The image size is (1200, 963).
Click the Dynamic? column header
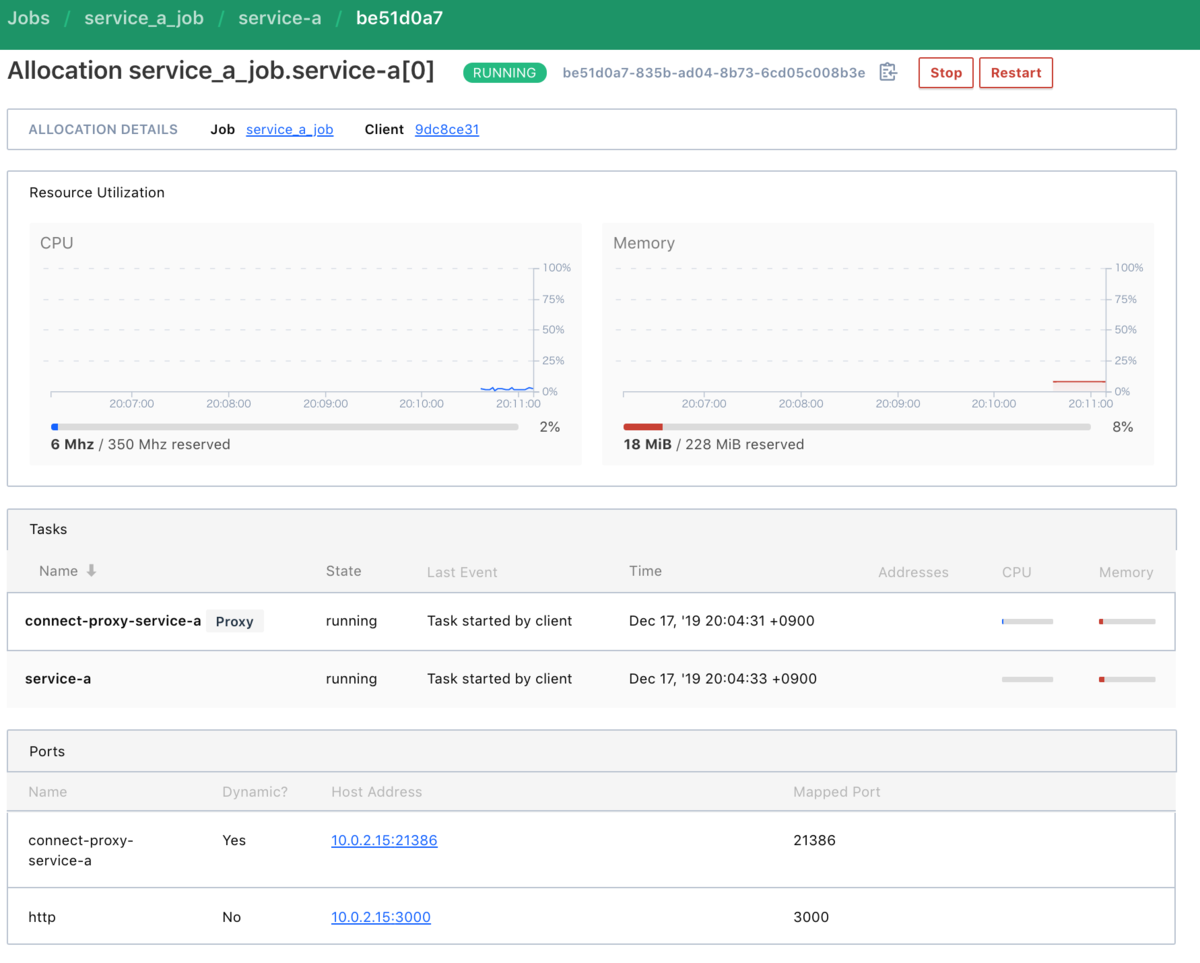click(255, 792)
